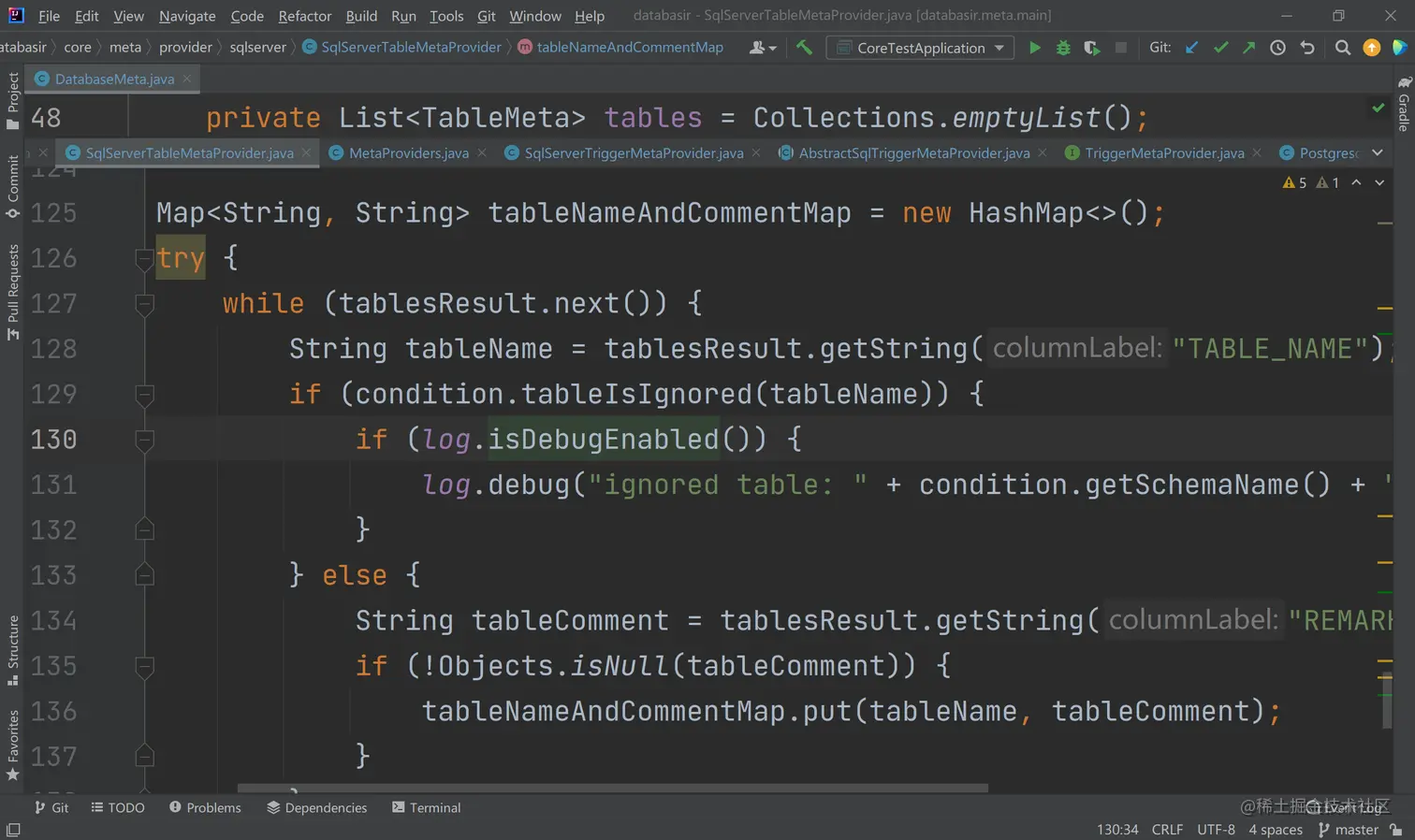Open Search Everywhere magnifier icon

click(1343, 48)
